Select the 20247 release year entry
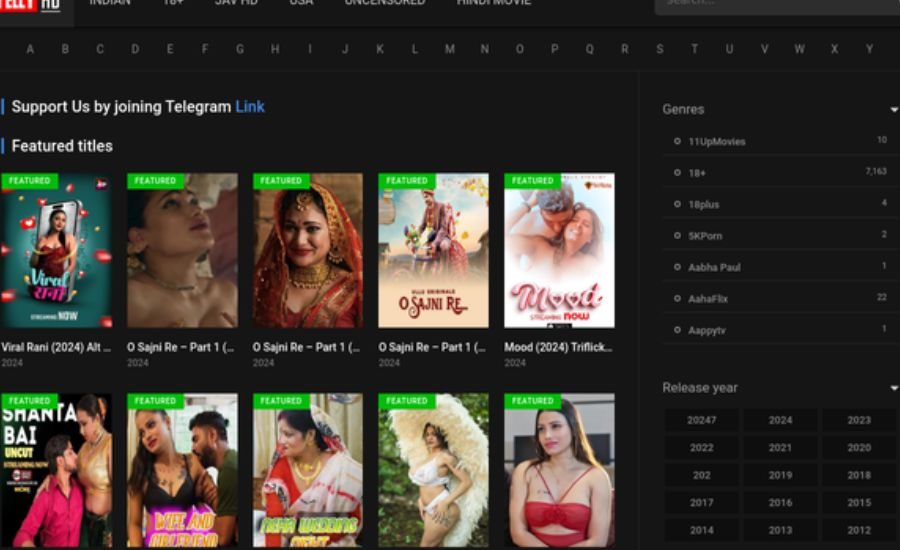The height and width of the screenshot is (550, 900). click(701, 420)
